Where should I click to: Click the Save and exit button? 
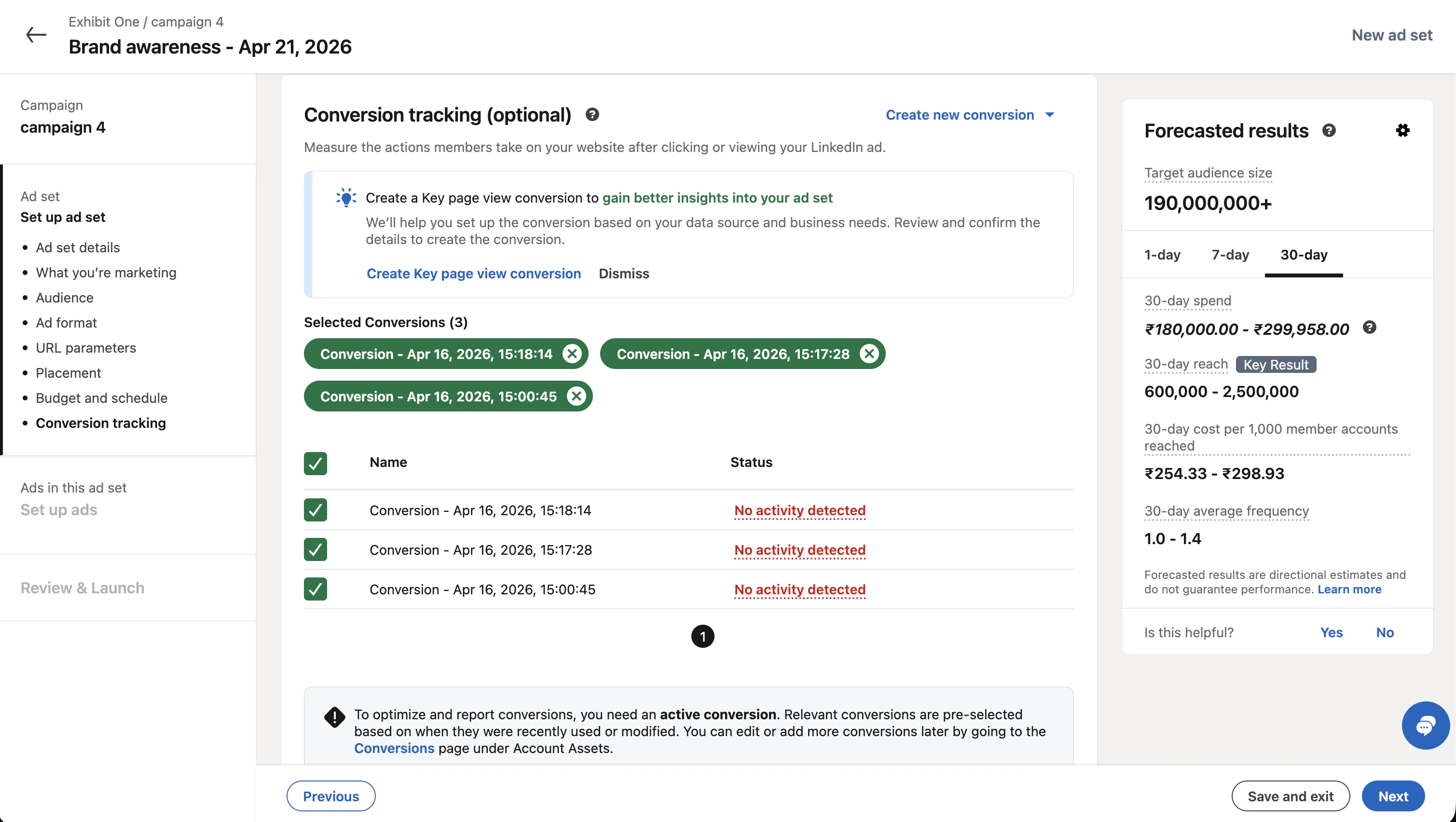[x=1291, y=795]
